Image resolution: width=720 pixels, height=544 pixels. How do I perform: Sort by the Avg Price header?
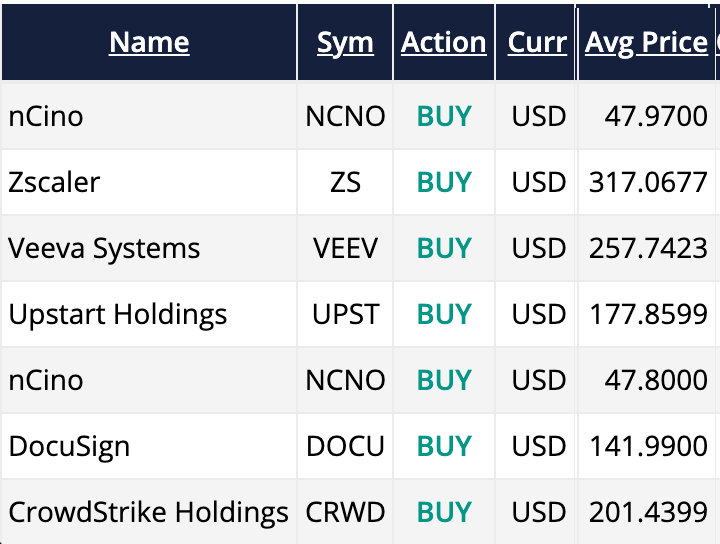coord(646,42)
